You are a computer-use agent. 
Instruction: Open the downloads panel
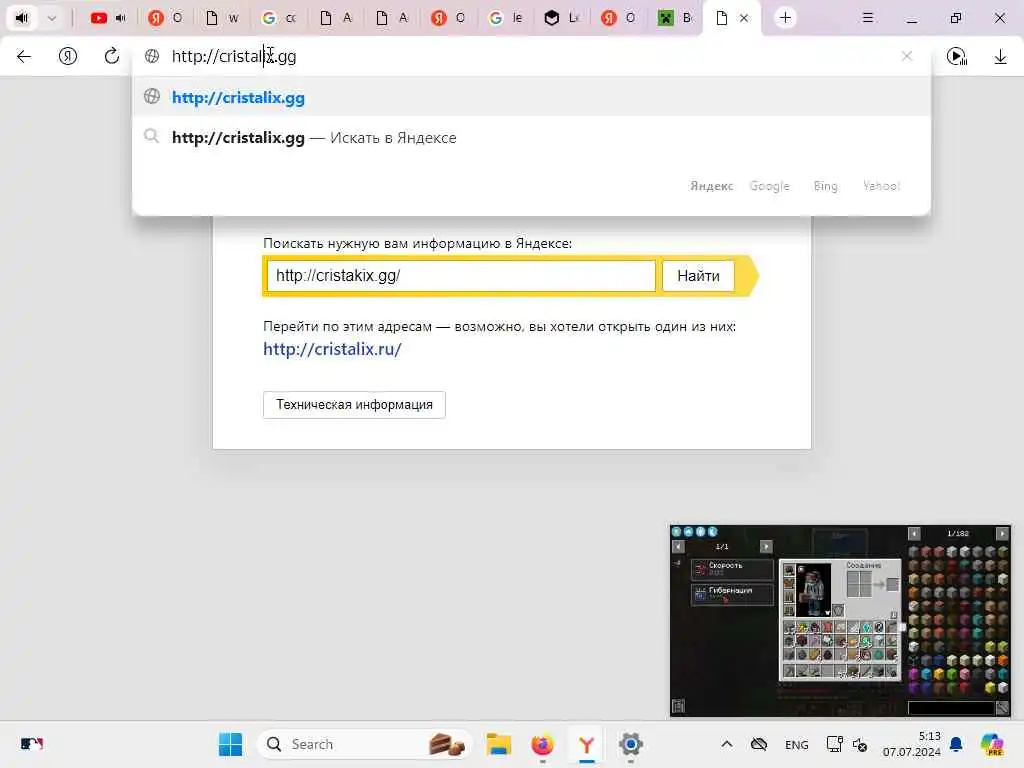click(x=1000, y=57)
